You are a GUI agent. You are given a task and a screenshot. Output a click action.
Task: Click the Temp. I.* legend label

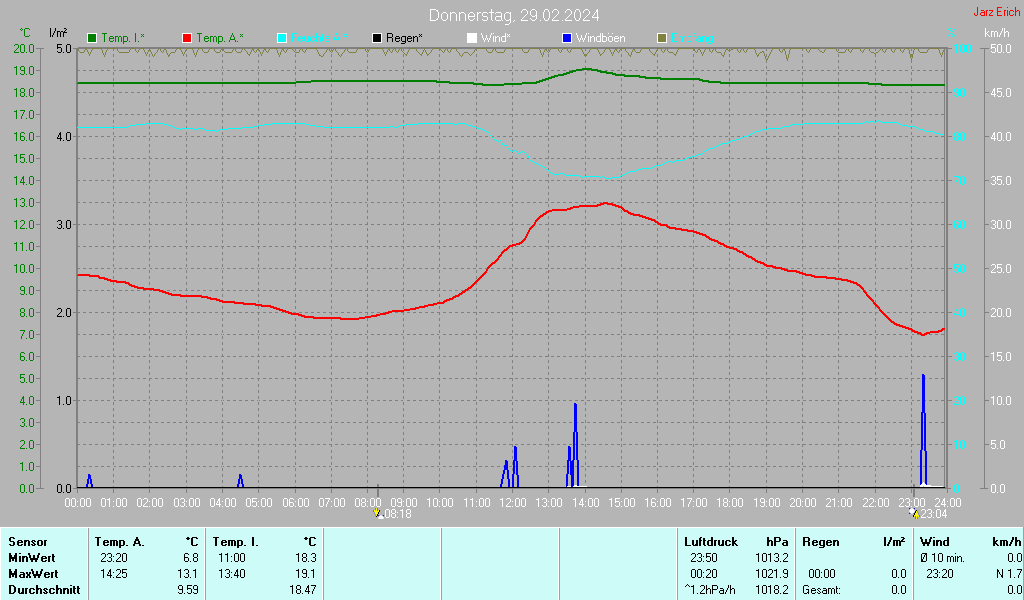pos(123,38)
